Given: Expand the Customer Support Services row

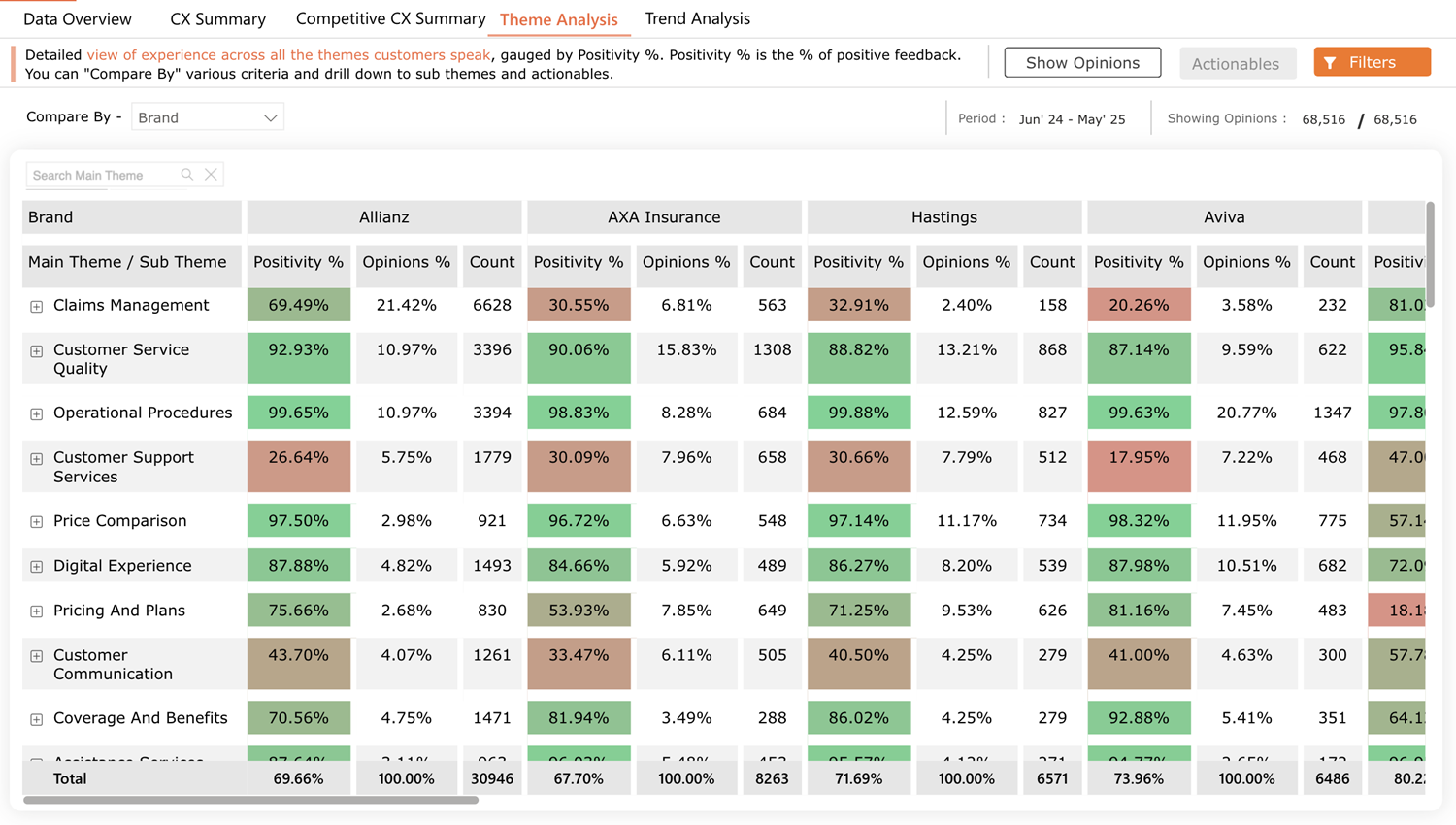Looking at the screenshot, I should pos(36,459).
